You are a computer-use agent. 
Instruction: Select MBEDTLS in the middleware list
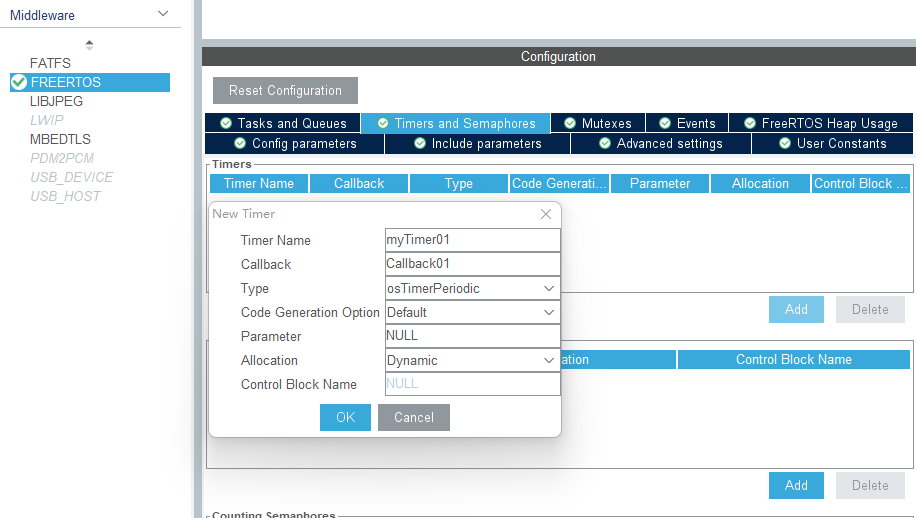(x=60, y=139)
